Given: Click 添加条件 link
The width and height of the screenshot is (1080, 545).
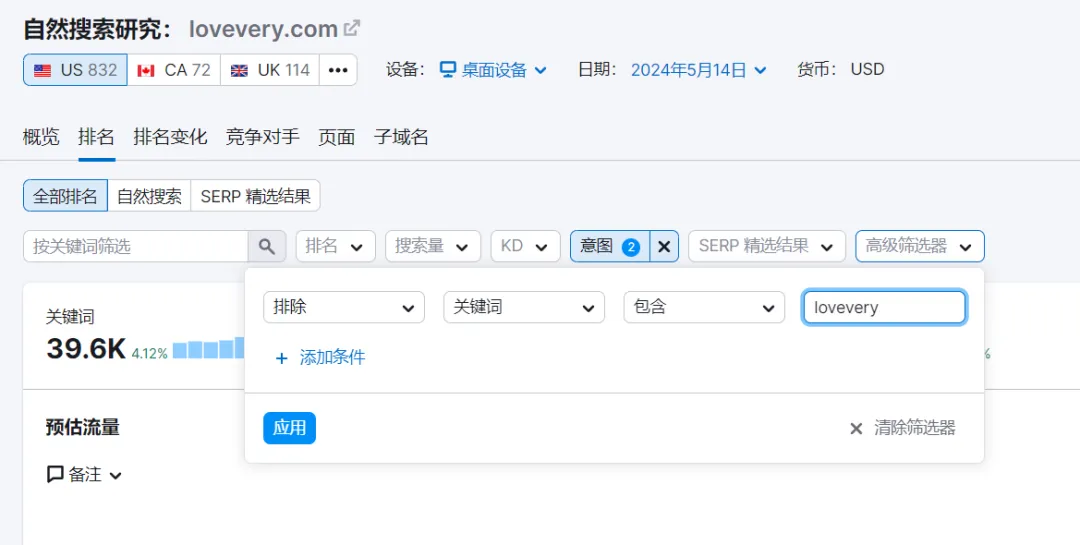Looking at the screenshot, I should pyautogui.click(x=332, y=358).
